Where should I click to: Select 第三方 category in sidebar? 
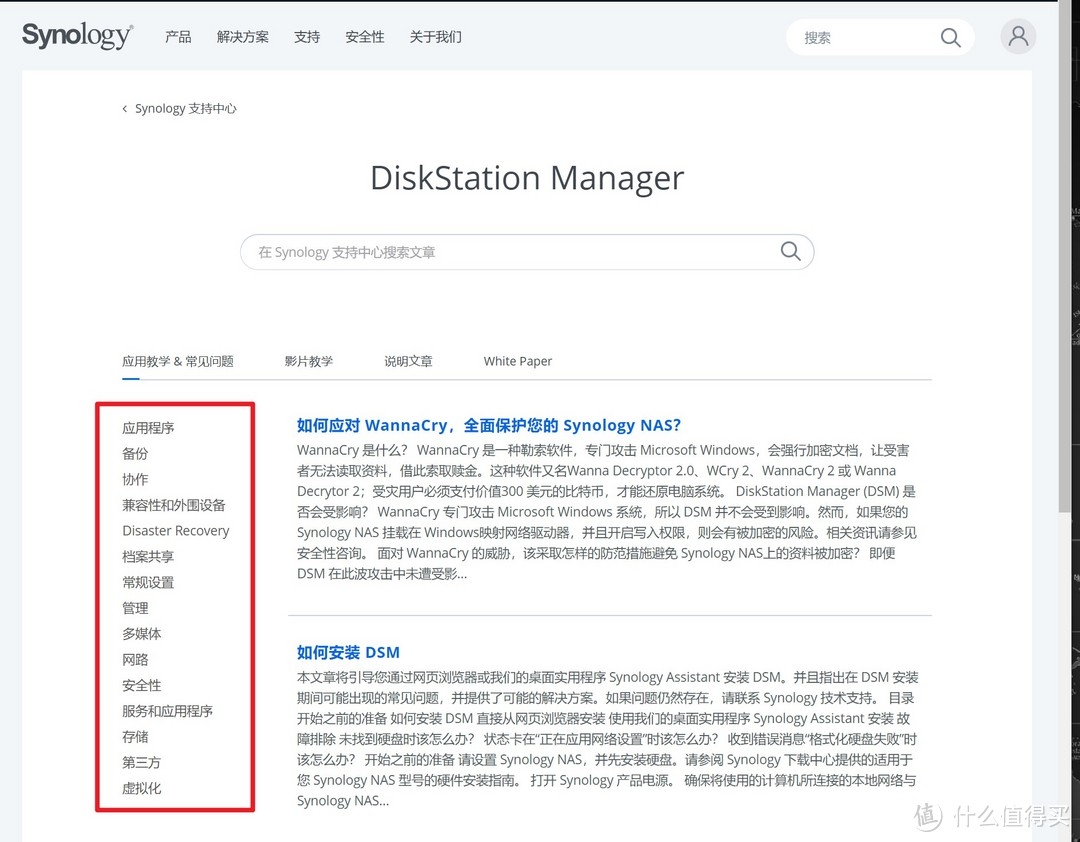[142, 762]
